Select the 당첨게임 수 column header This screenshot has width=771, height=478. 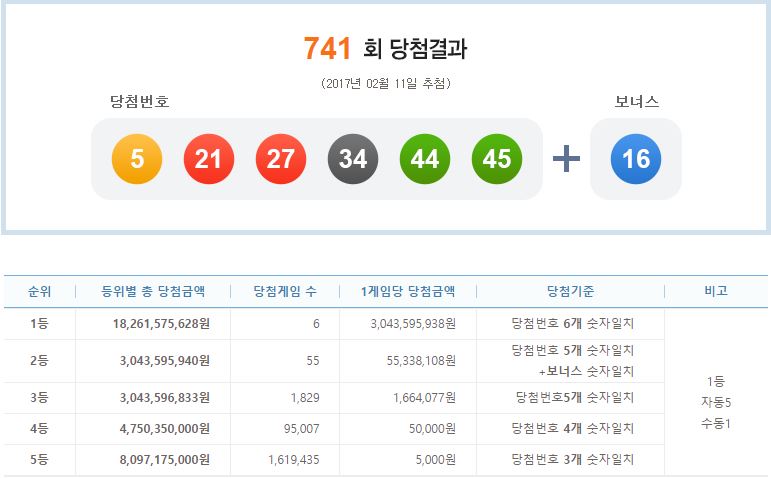[284, 292]
